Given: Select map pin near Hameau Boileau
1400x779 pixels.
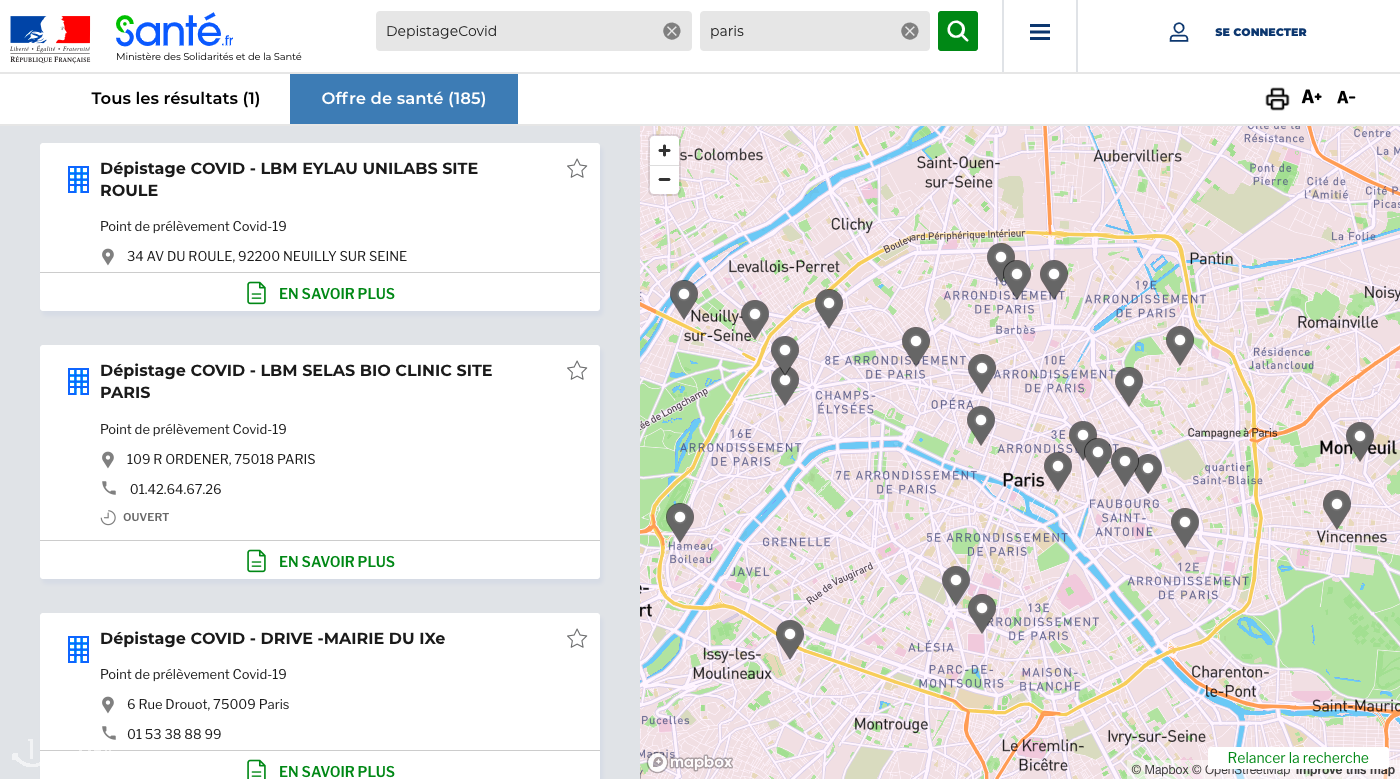Looking at the screenshot, I should 680,520.
